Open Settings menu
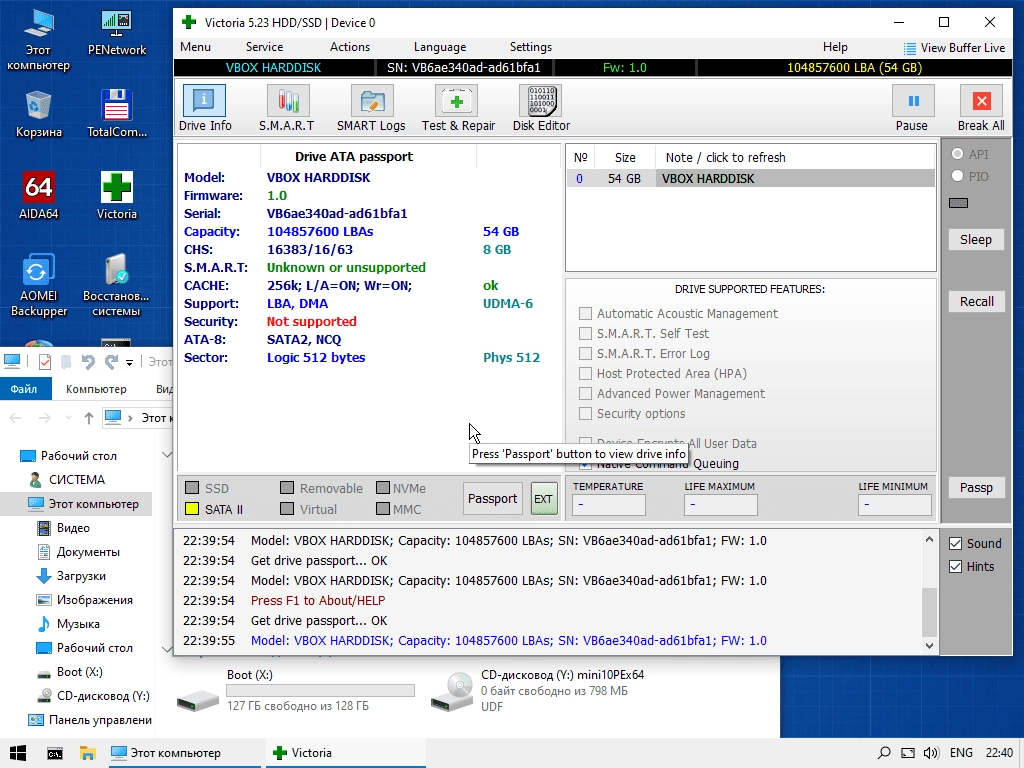Viewport: 1024px width, 768px height. [x=530, y=47]
